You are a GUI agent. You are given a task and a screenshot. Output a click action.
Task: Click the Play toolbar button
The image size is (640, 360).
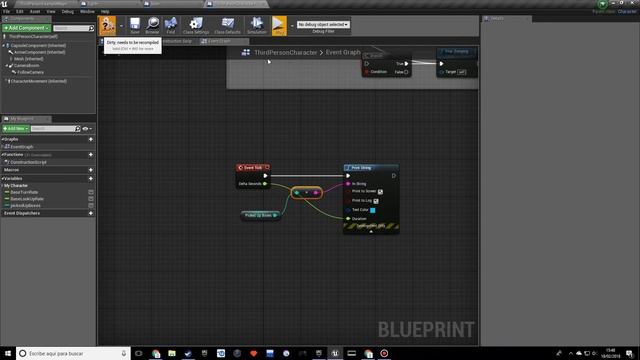click(279, 26)
